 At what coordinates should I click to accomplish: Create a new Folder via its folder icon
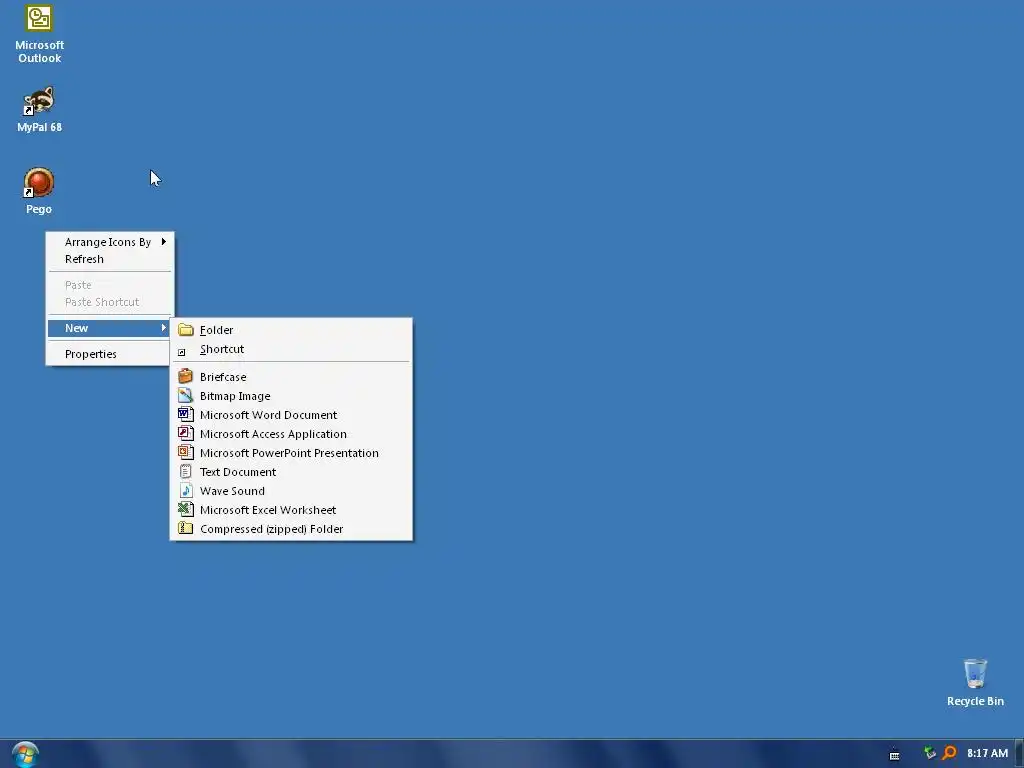point(185,330)
